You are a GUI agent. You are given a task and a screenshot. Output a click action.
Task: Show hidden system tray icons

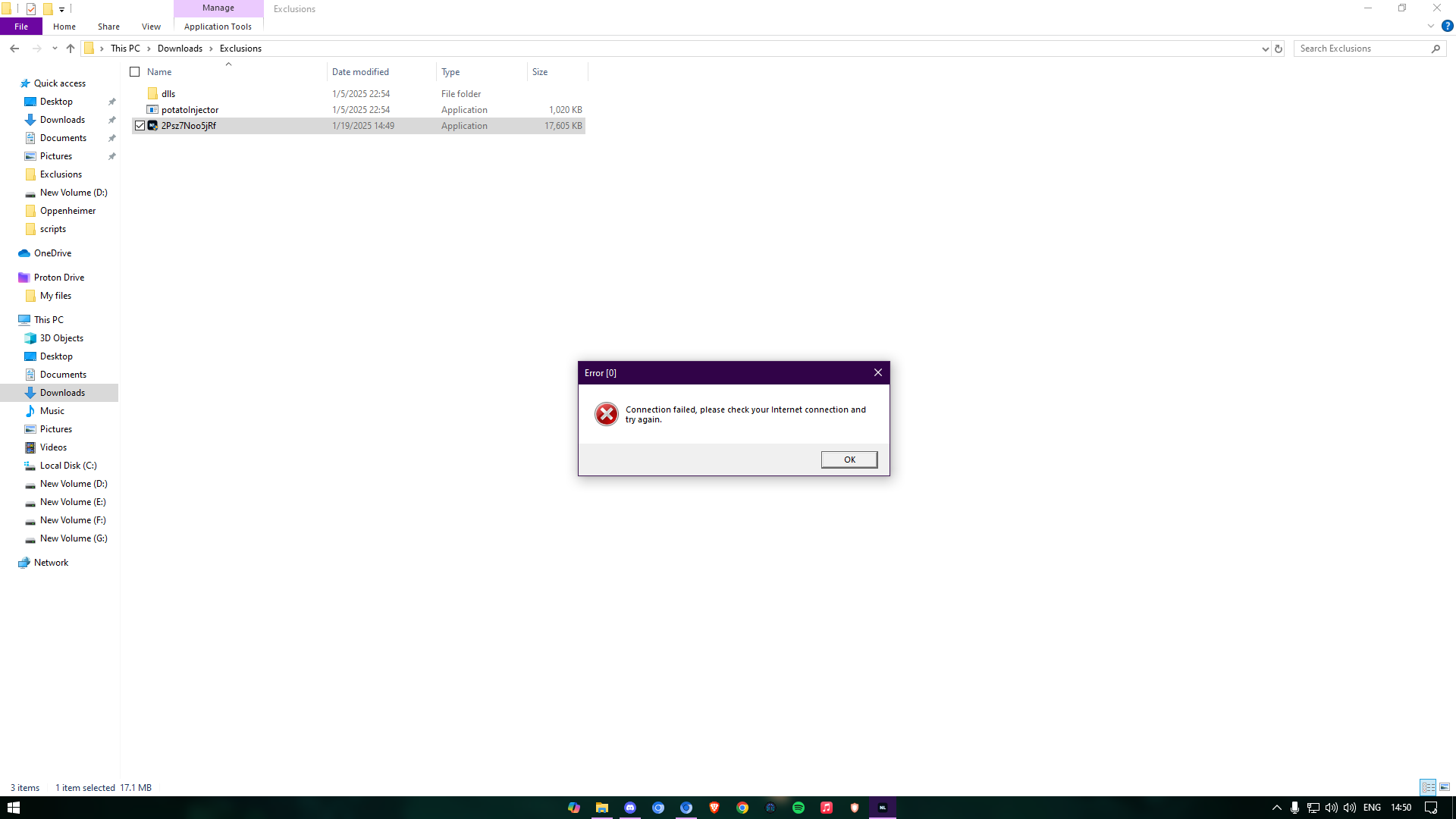1276,808
